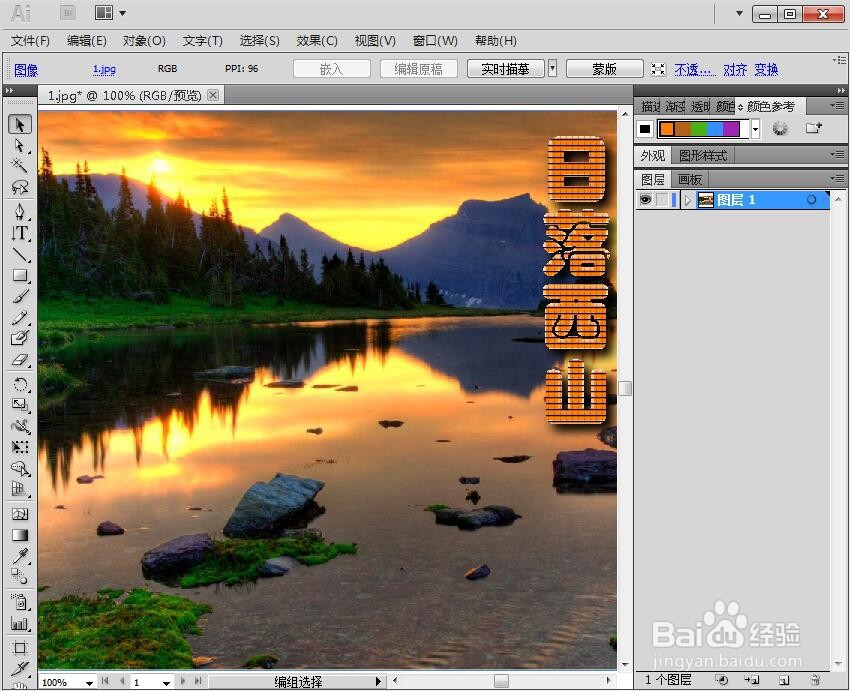The height and width of the screenshot is (691, 850).
Task: Click the transform icon beside 蒙版 button
Action: click(658, 69)
